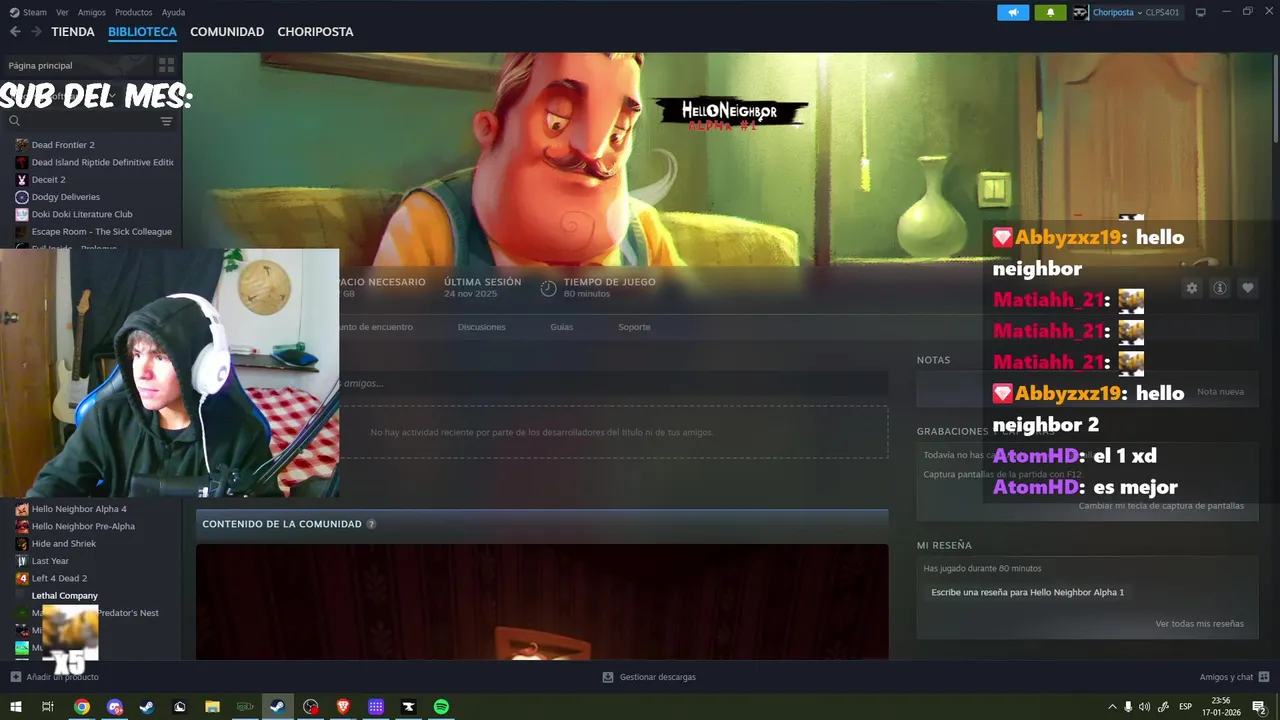
Task: Click the Deceit 2 bunny icon
Action: point(22,180)
